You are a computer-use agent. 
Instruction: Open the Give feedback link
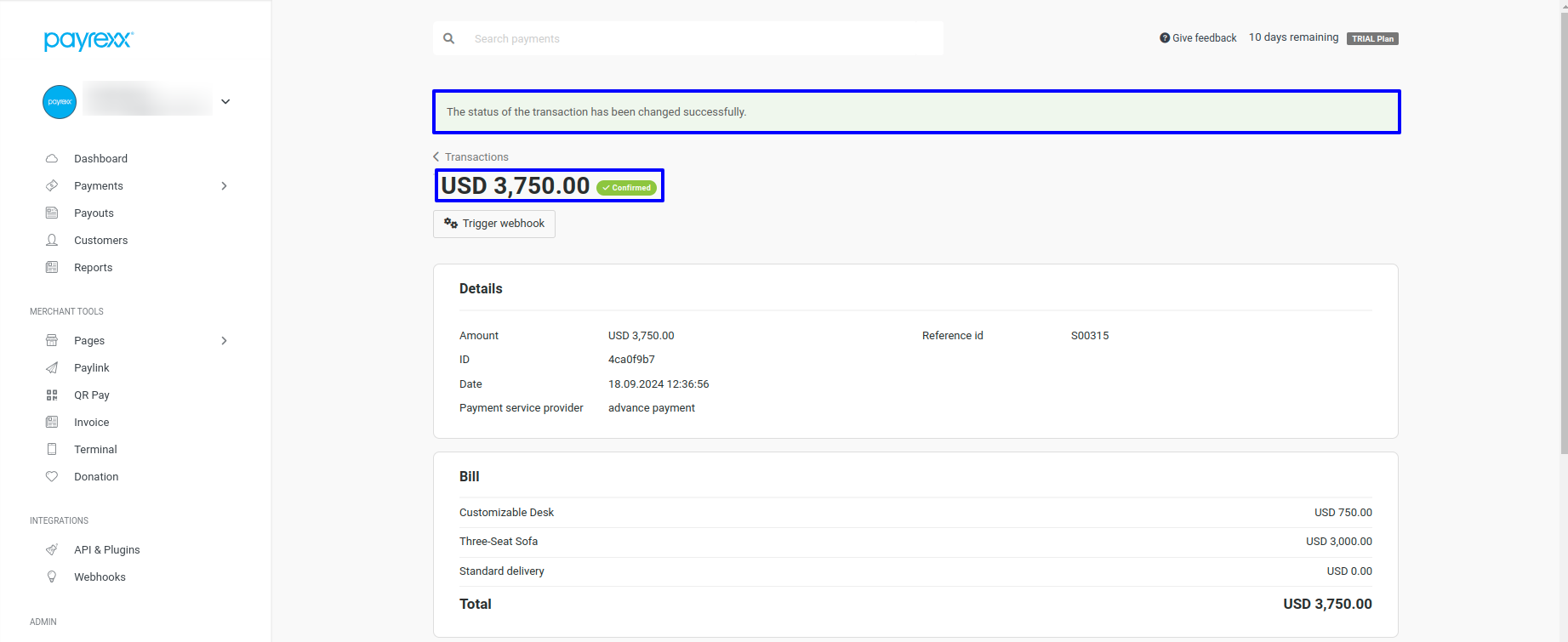1198,38
